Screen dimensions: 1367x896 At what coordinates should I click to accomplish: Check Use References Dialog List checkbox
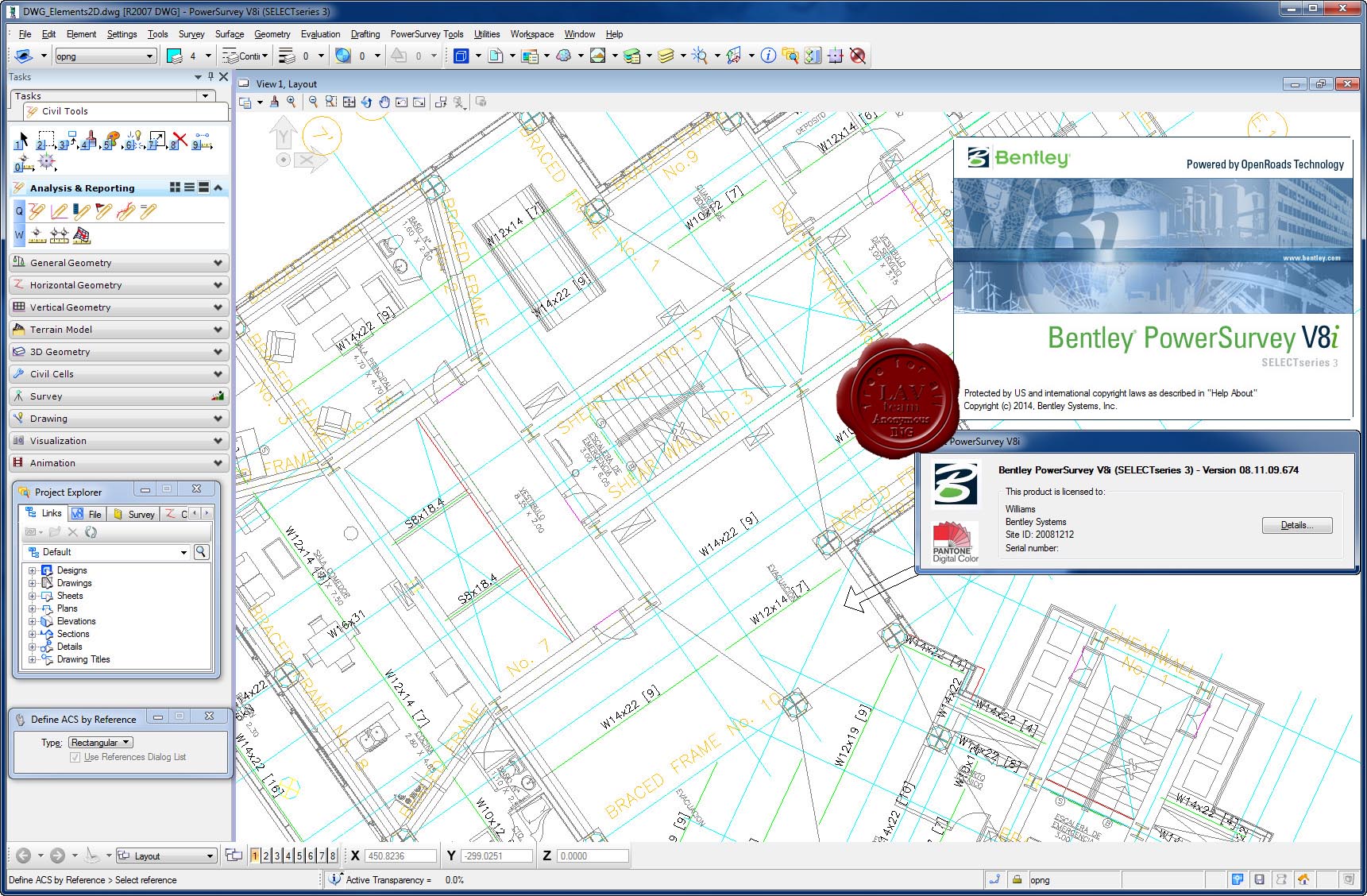click(75, 757)
